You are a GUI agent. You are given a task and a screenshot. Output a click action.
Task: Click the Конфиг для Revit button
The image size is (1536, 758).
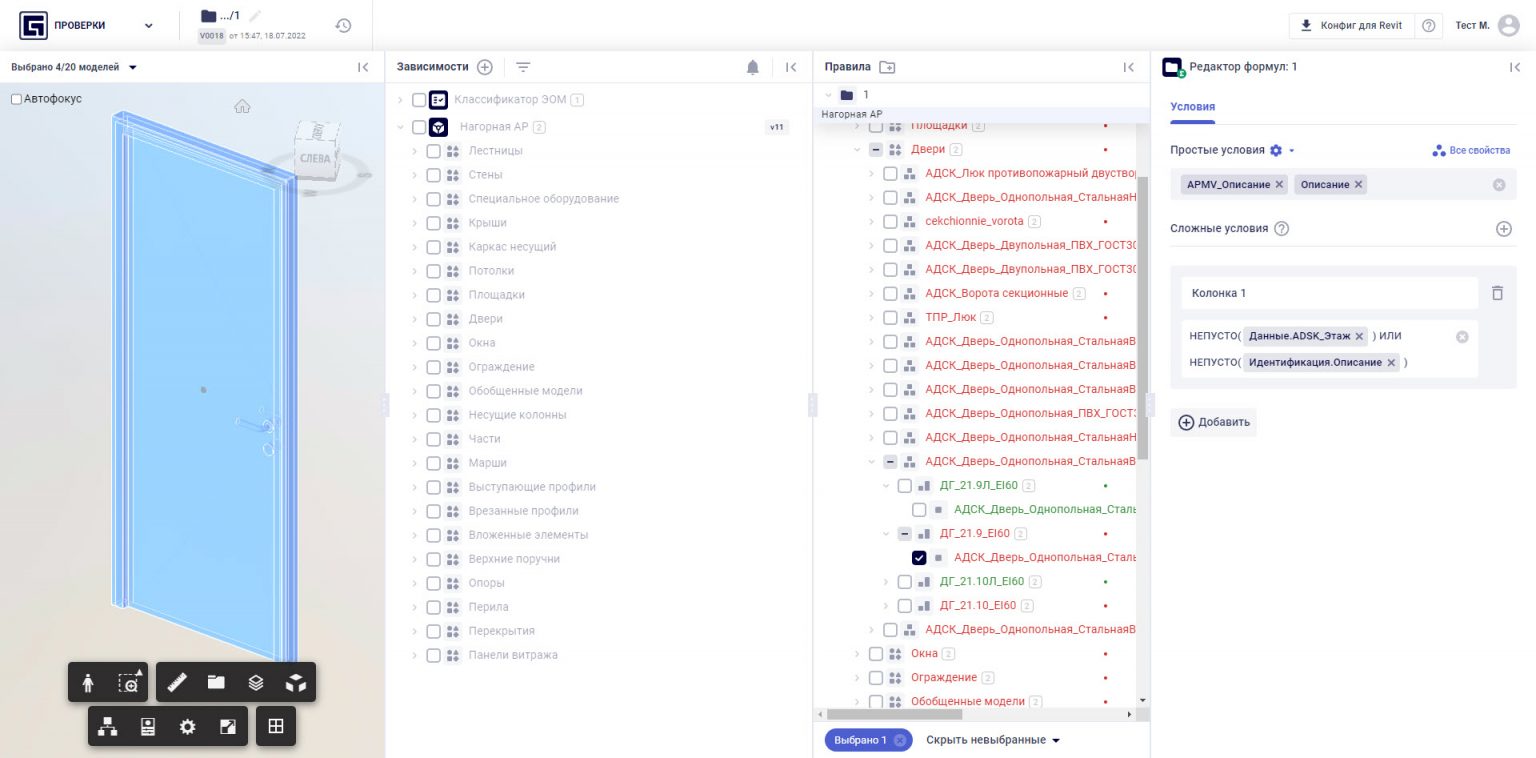[1353, 25]
